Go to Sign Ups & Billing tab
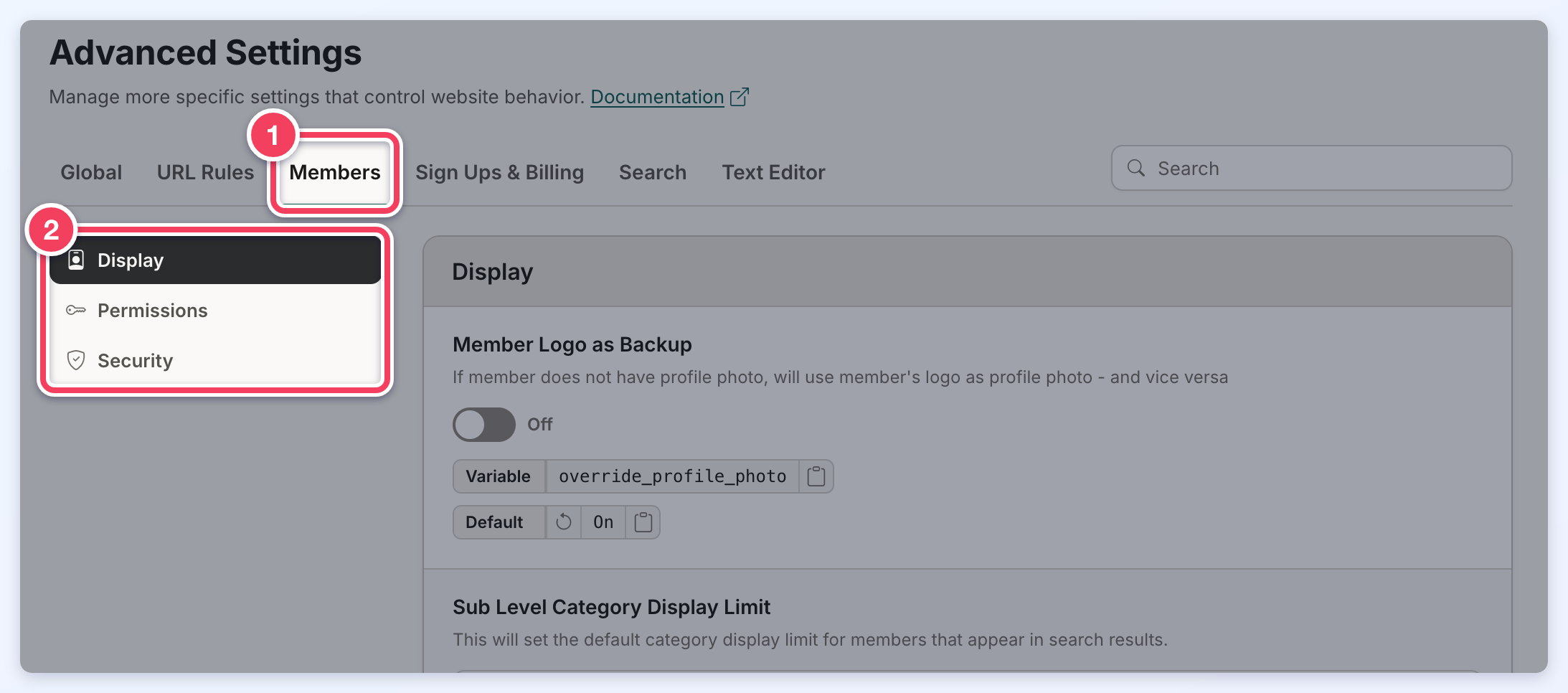This screenshot has height=693, width=1568. click(x=499, y=172)
